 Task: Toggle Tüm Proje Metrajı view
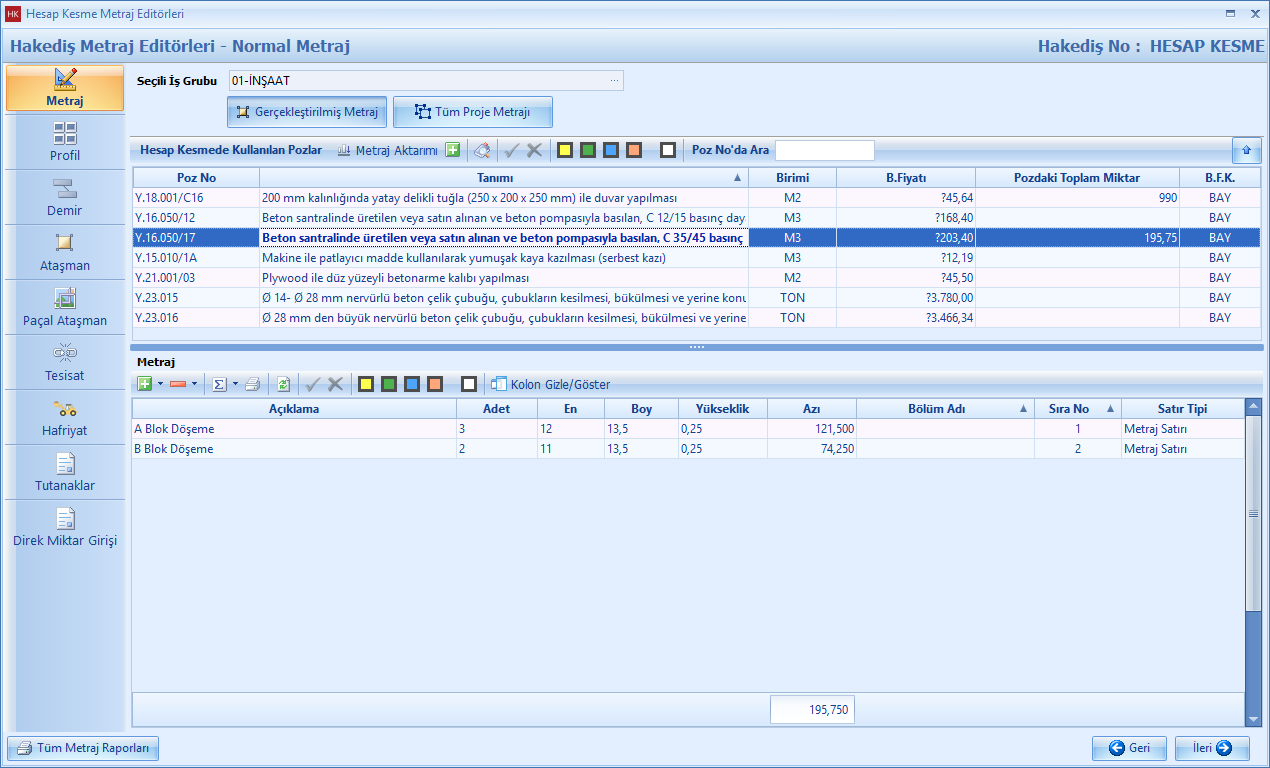tap(472, 112)
